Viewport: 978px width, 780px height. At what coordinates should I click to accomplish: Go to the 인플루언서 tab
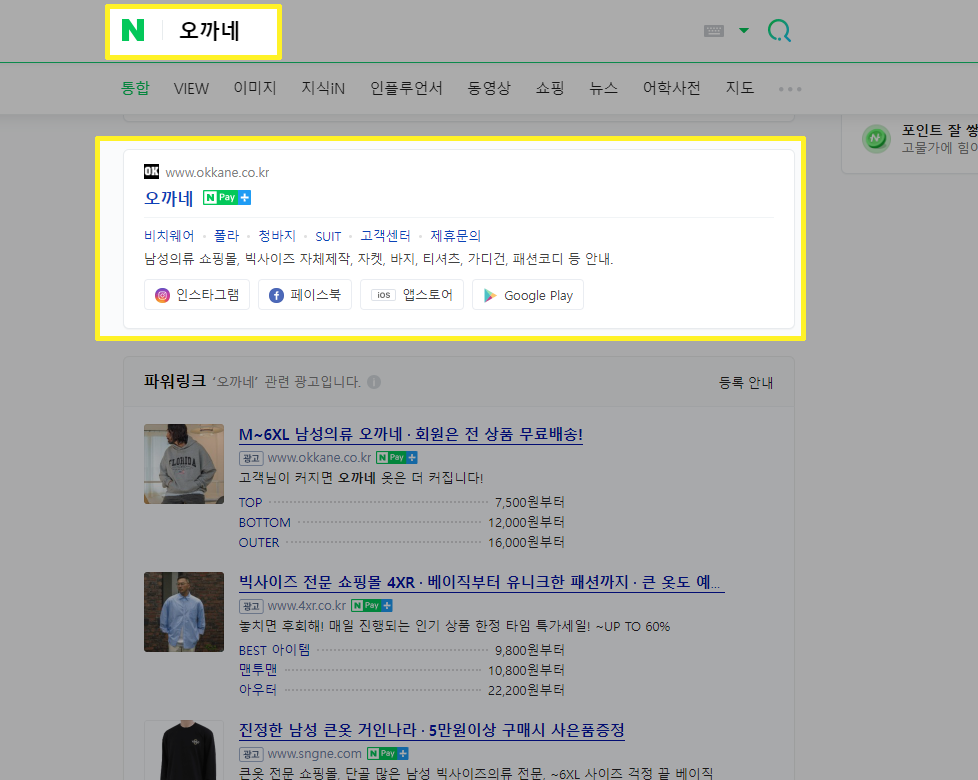pyautogui.click(x=406, y=88)
